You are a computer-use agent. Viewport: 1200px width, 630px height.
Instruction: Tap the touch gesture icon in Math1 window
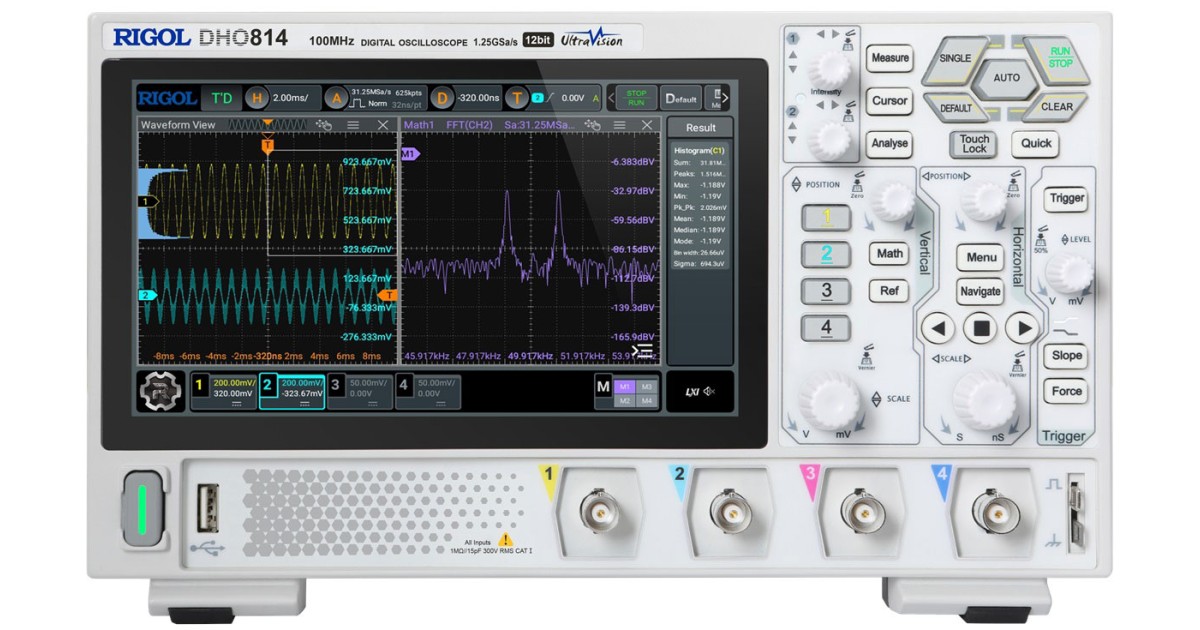tap(592, 125)
